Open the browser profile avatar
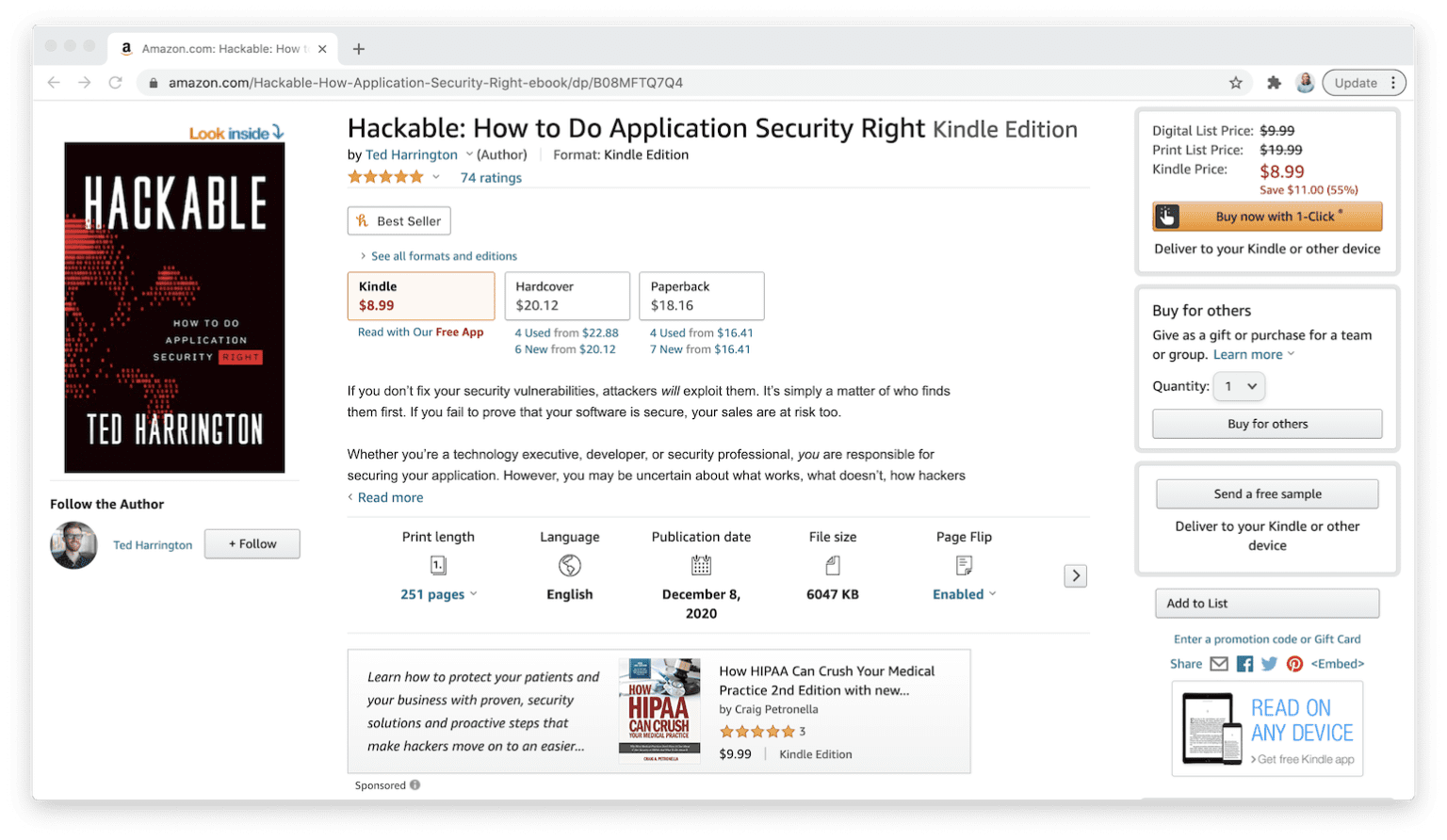 click(1305, 82)
